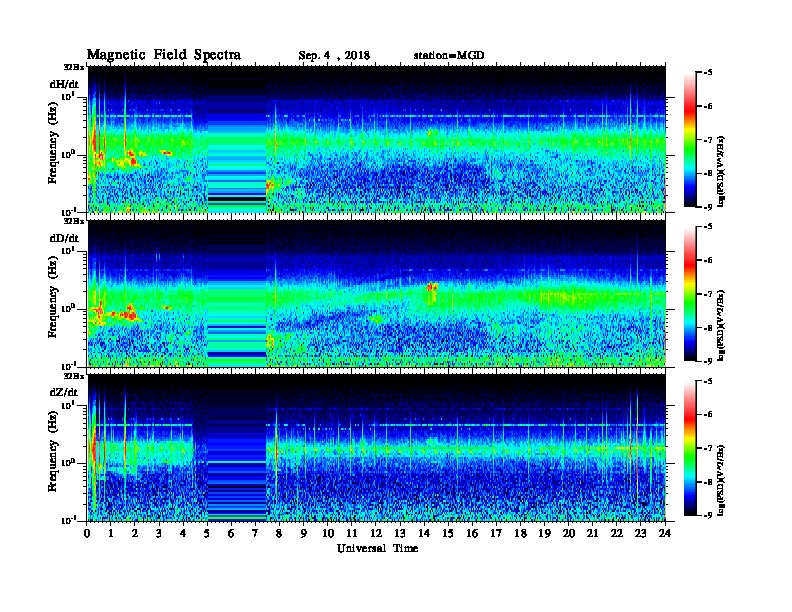Click the "dH/dt" panel label
The image size is (792, 612).
pyautogui.click(x=64, y=84)
